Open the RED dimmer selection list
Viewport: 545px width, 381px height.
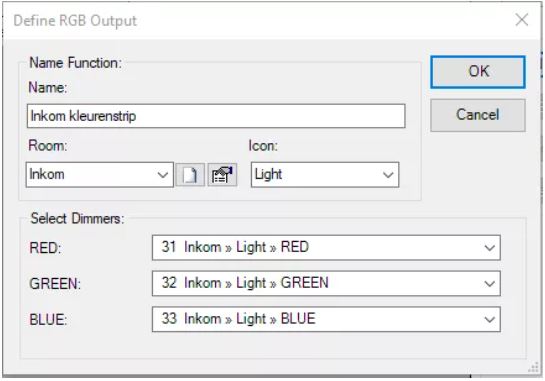pos(326,248)
